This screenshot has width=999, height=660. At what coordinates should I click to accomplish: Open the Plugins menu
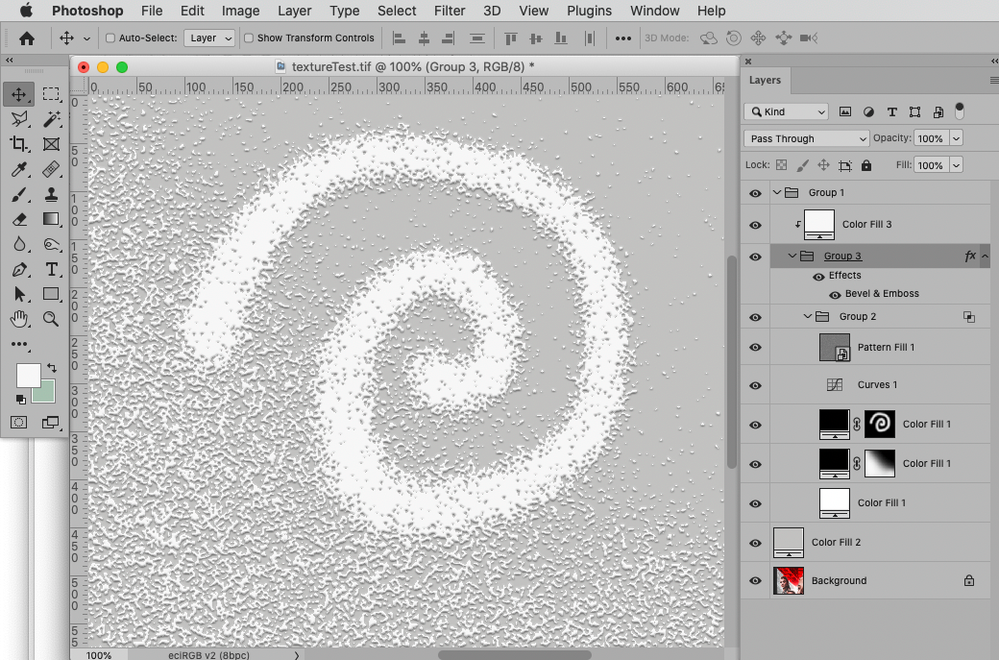point(589,11)
